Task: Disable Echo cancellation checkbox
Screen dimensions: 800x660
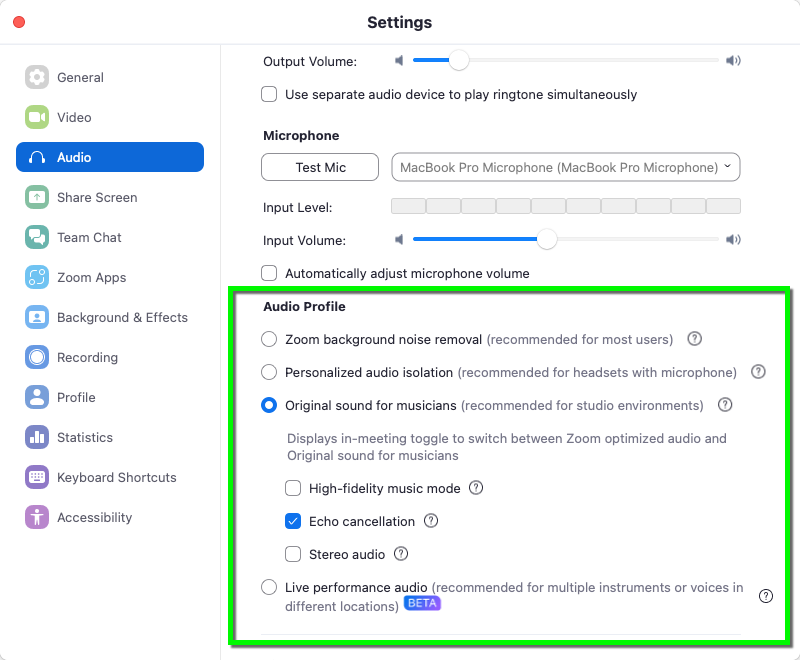Action: click(293, 521)
